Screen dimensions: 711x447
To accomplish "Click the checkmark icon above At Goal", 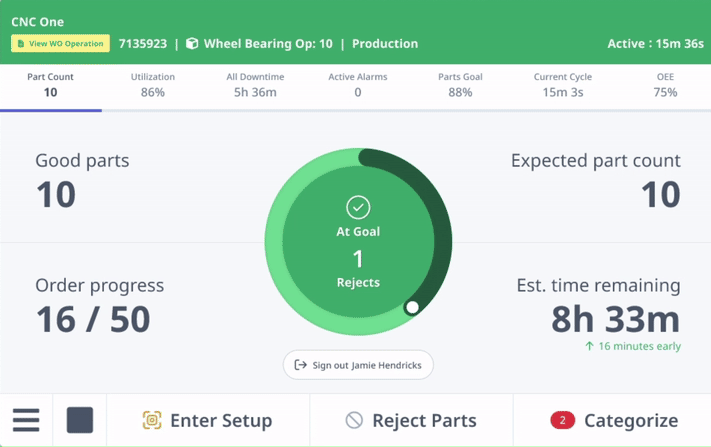I will click(358, 208).
